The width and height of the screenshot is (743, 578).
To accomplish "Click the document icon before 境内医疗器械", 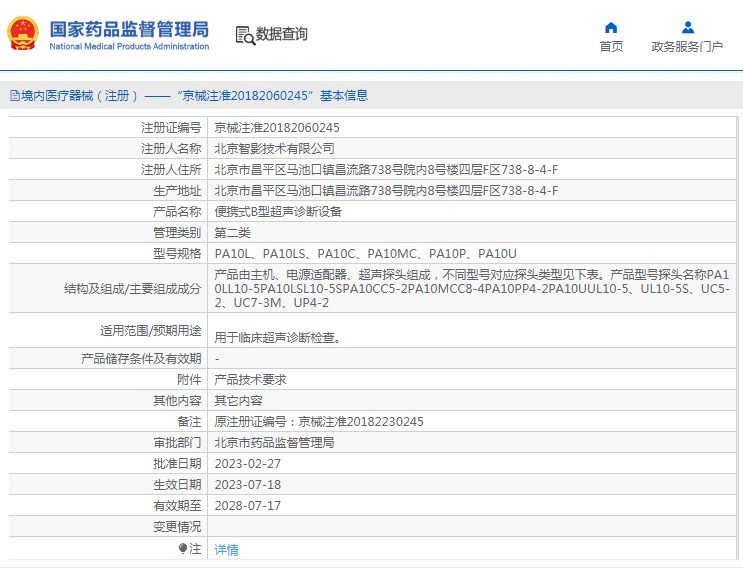I will (15, 96).
